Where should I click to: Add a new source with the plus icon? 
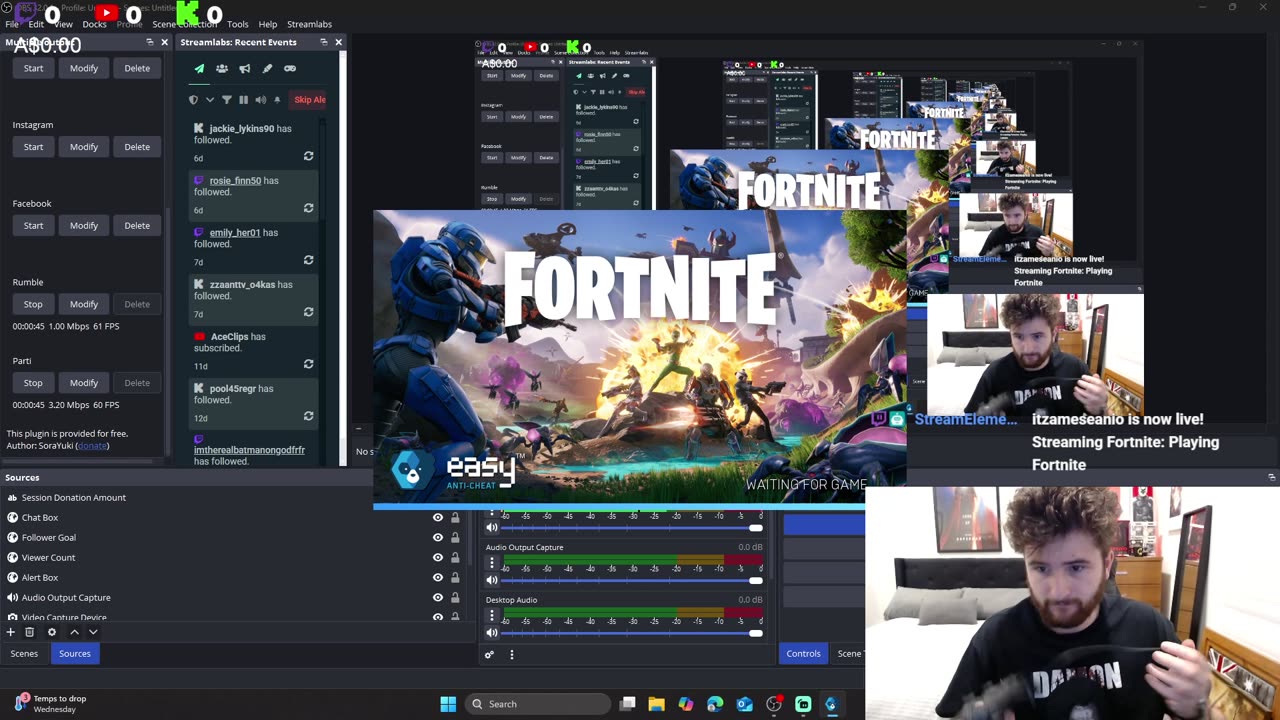click(11, 632)
